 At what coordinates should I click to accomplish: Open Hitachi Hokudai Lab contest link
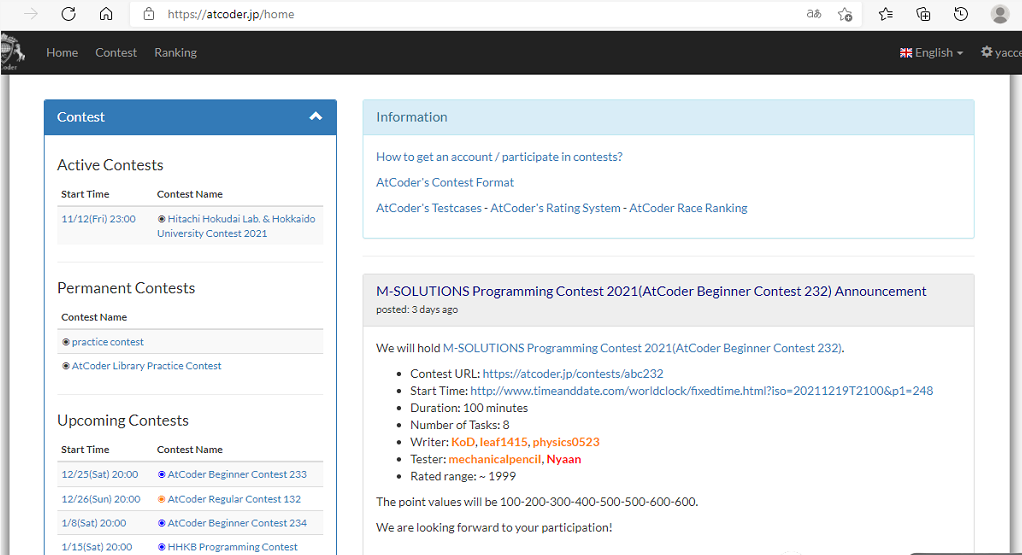236,226
